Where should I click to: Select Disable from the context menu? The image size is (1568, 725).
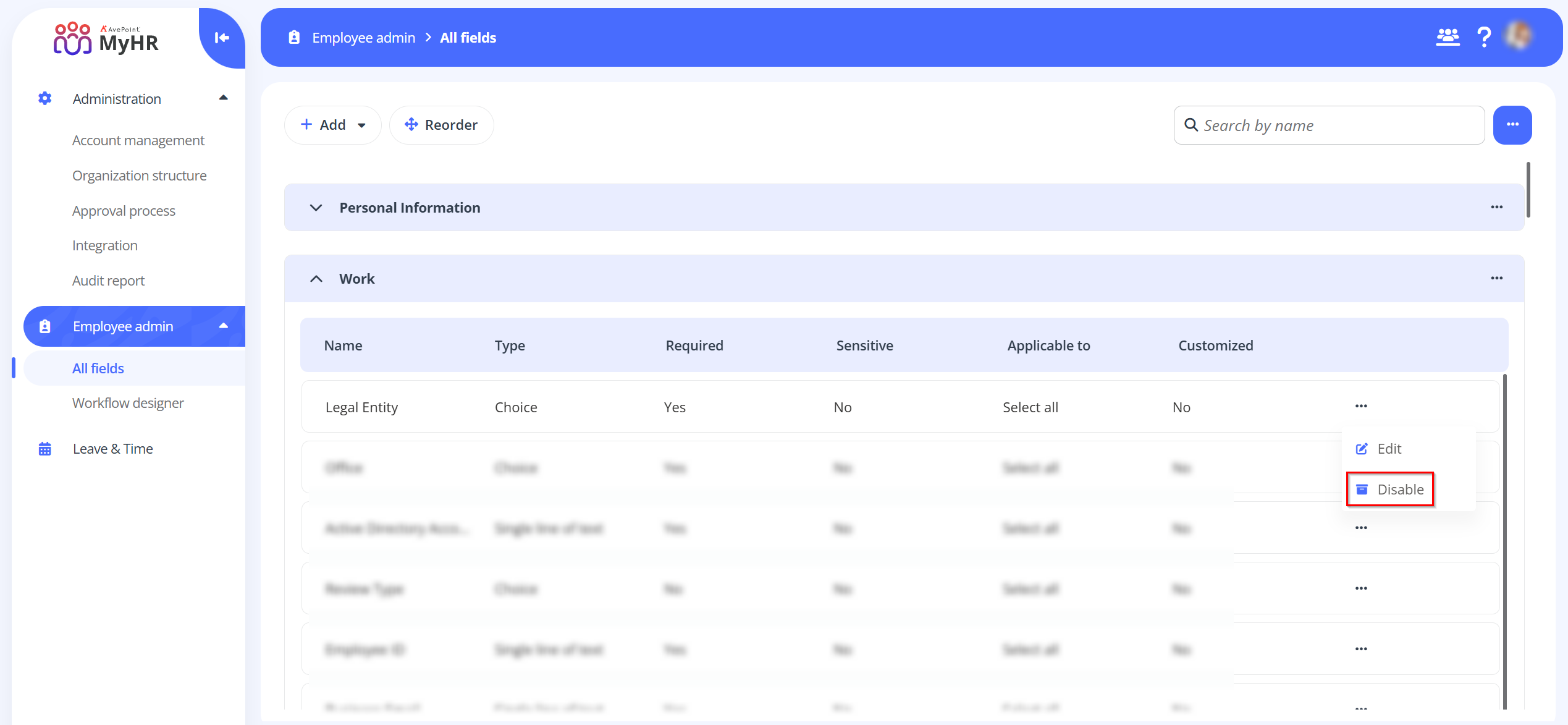point(1389,490)
